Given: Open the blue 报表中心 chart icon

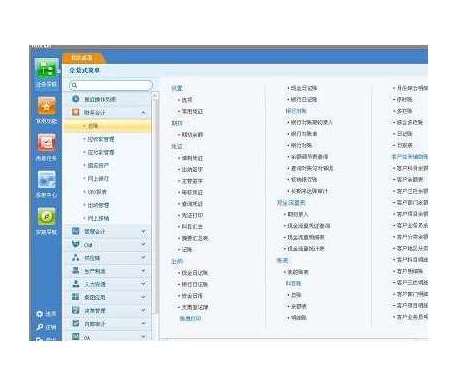Looking at the screenshot, I should point(46,180).
